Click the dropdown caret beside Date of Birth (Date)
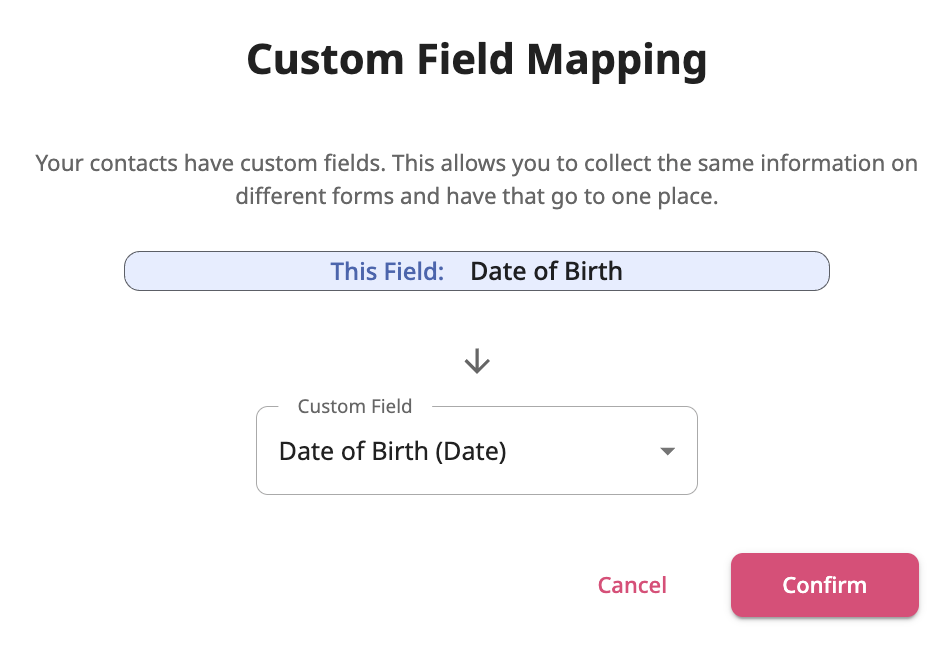952x648 pixels. coord(667,451)
